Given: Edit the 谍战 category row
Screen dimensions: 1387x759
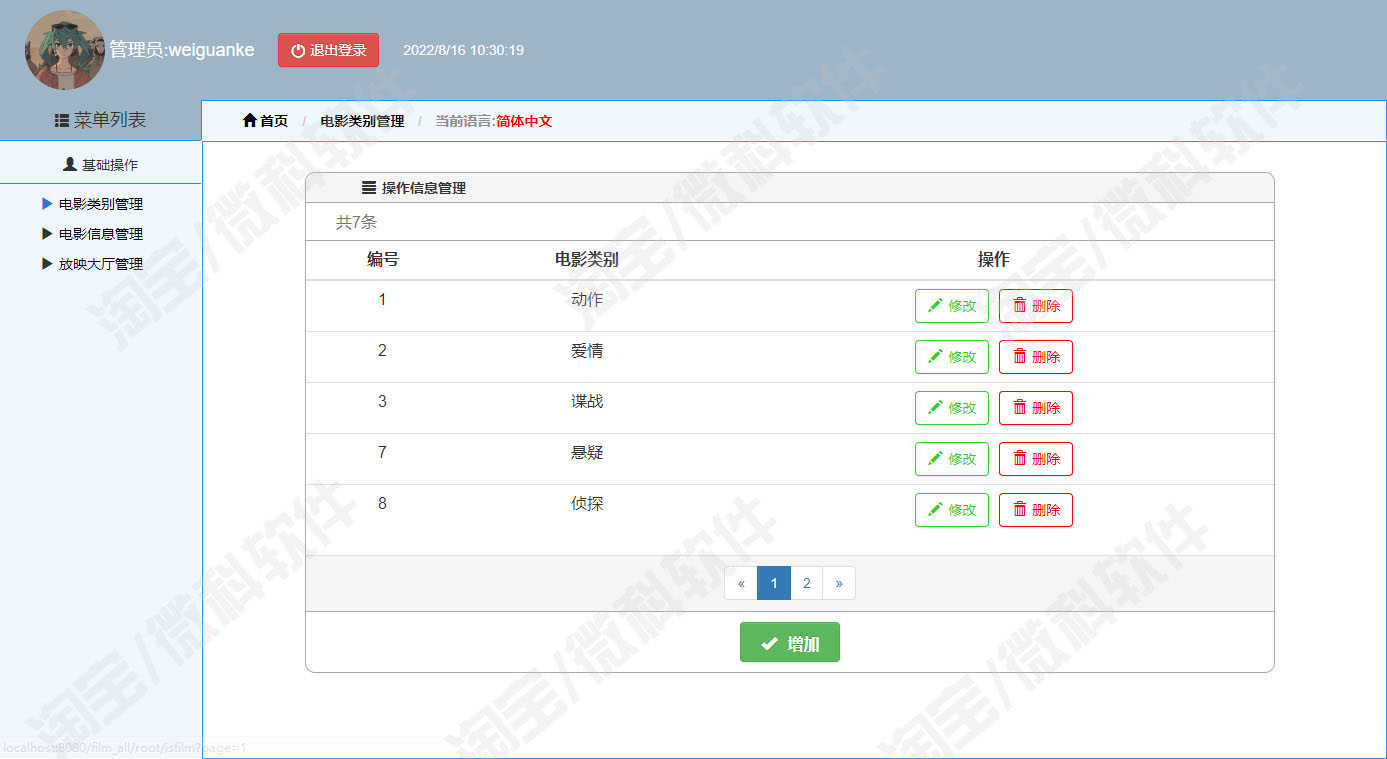Looking at the screenshot, I should [952, 408].
